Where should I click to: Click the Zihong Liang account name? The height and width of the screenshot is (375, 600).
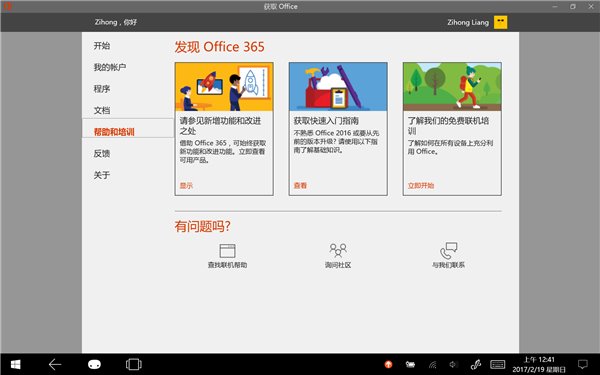pyautogui.click(x=468, y=22)
